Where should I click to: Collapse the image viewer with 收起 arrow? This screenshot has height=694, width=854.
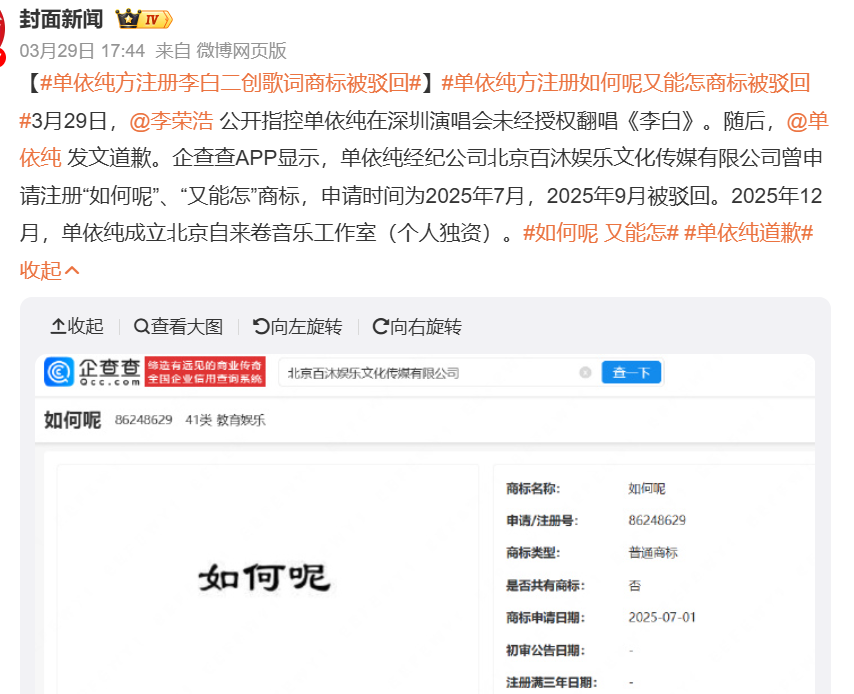pyautogui.click(x=77, y=326)
